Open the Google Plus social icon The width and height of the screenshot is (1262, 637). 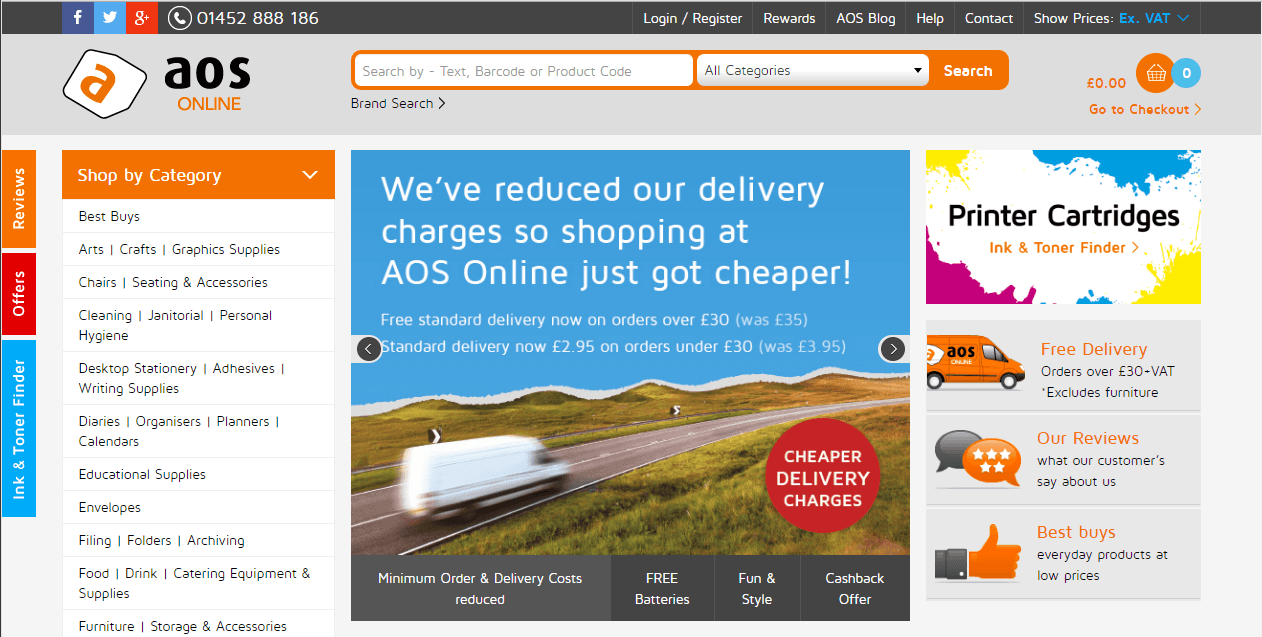point(142,17)
